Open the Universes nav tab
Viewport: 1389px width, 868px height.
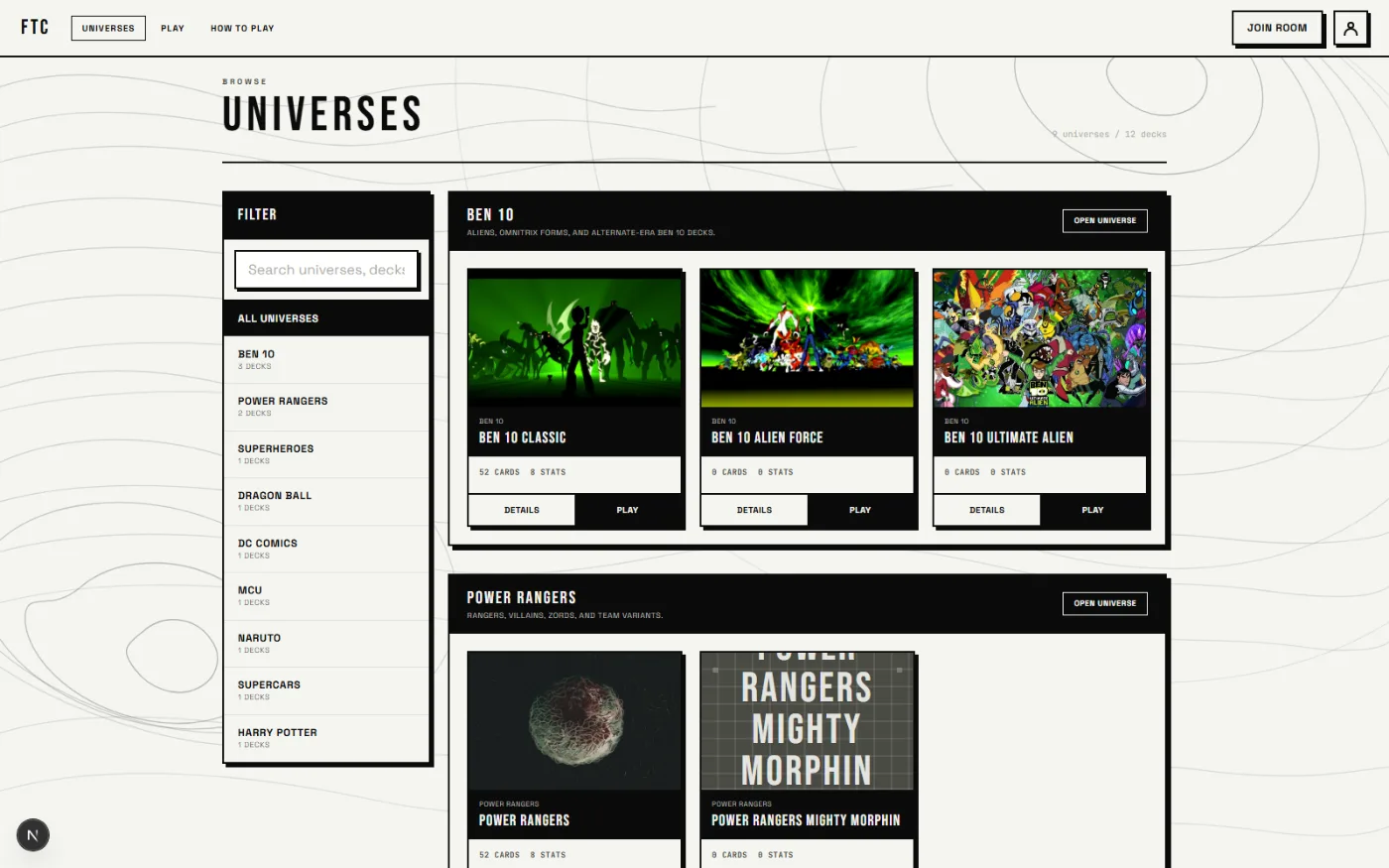click(x=108, y=28)
